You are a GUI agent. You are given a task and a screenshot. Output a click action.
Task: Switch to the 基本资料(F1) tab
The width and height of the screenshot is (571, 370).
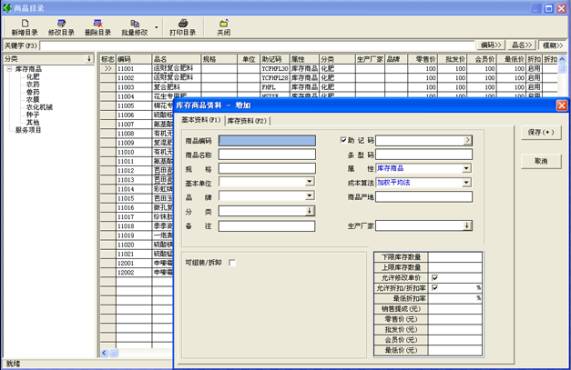(201, 120)
